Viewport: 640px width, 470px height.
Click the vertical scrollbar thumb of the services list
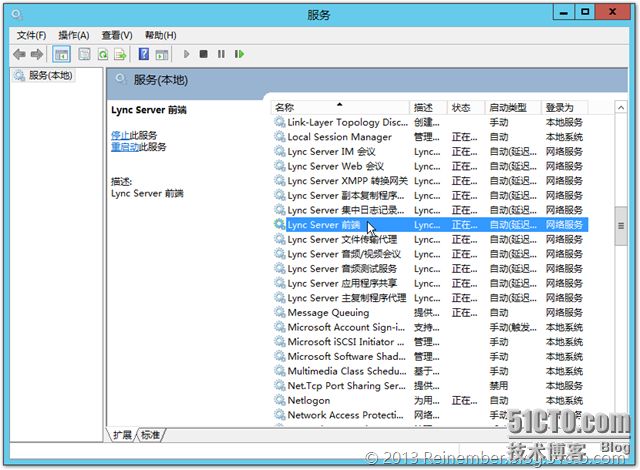[621, 226]
